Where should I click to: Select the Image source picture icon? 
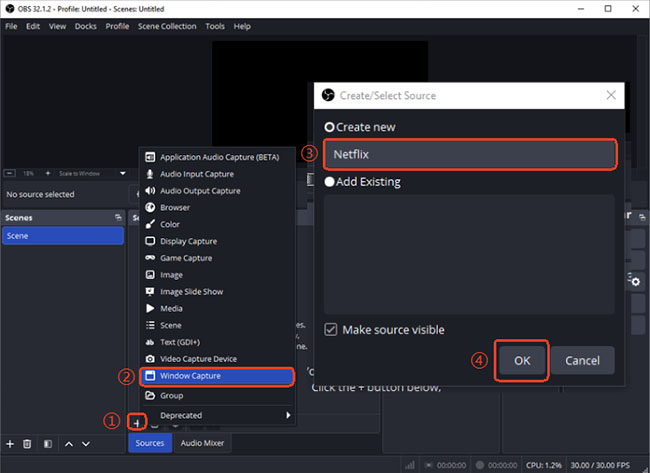click(x=150, y=274)
